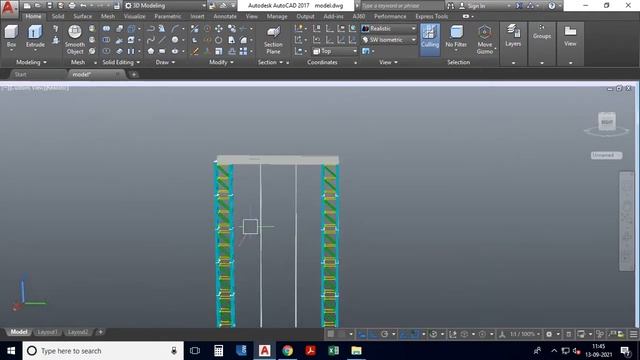Expand the Modeling panel
Image resolution: width=640 pixels, height=360 pixels.
coord(31,62)
